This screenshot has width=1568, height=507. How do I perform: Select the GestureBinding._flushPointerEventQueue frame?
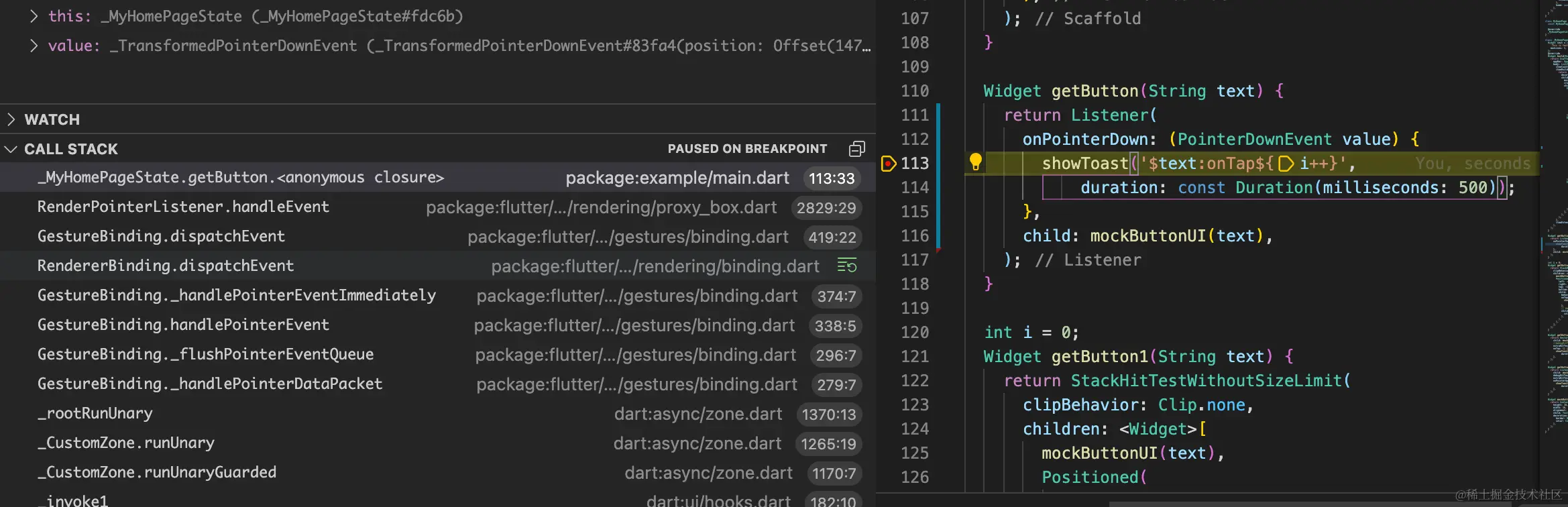click(x=438, y=354)
